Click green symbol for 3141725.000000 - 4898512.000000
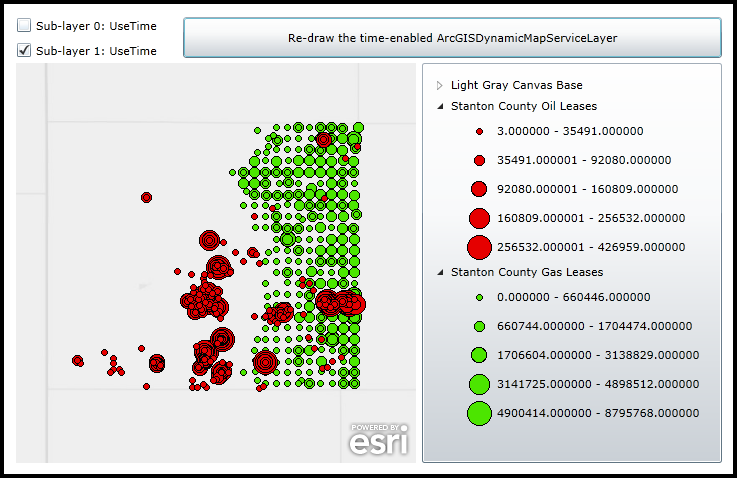 click(479, 384)
